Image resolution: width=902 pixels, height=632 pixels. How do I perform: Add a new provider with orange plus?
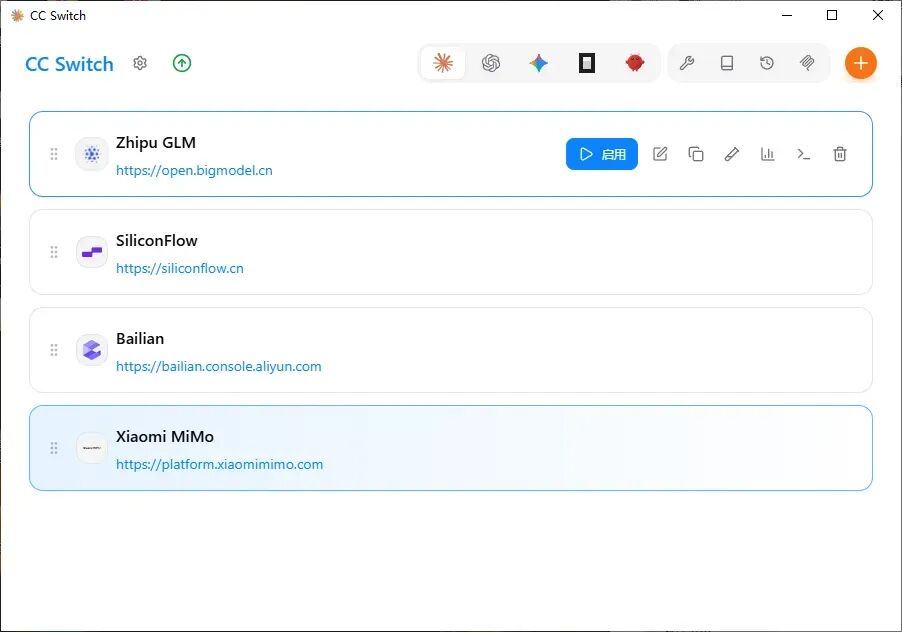click(x=861, y=63)
